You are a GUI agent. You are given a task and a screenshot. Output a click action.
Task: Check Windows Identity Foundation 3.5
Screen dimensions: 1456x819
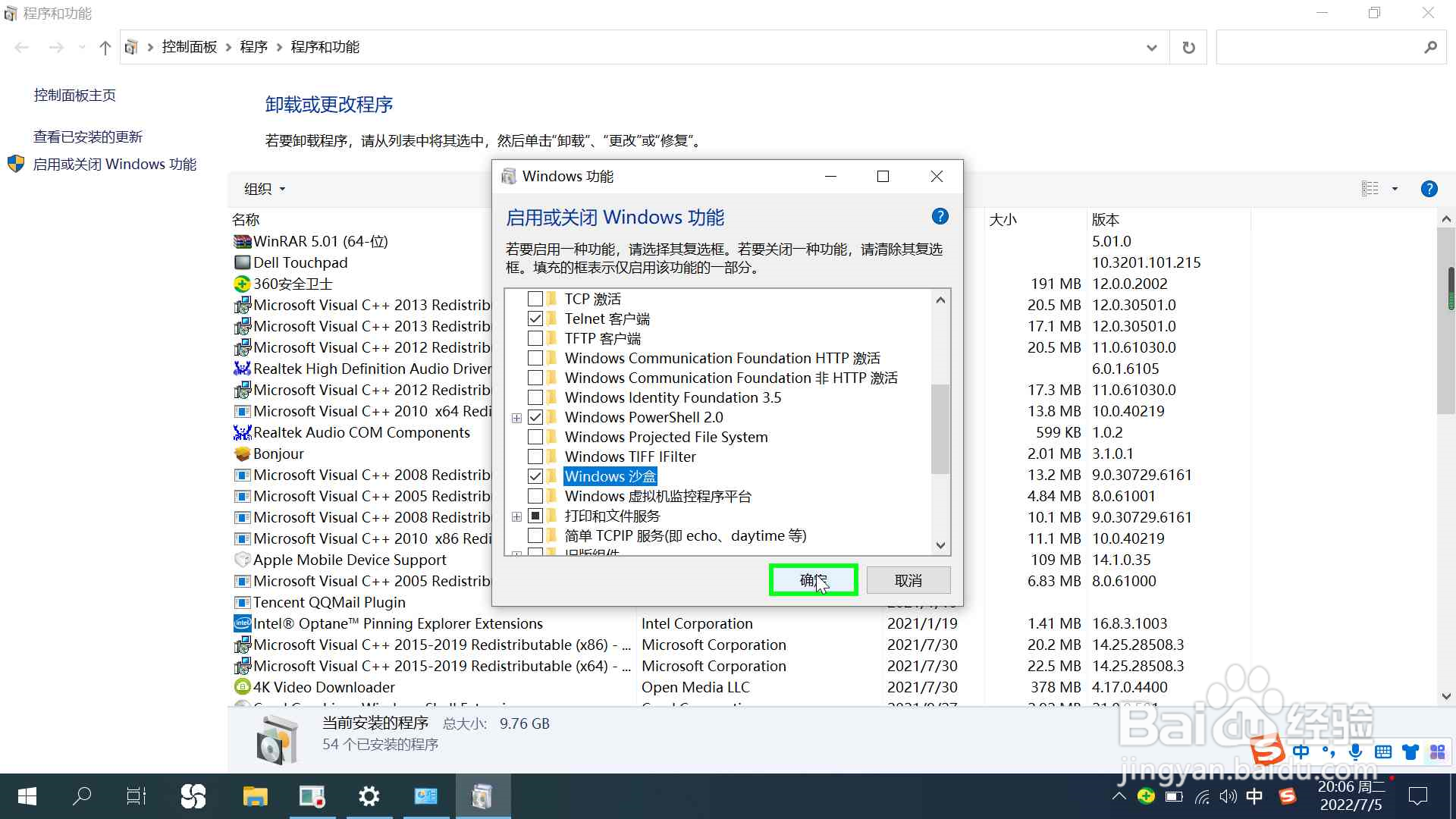[535, 397]
